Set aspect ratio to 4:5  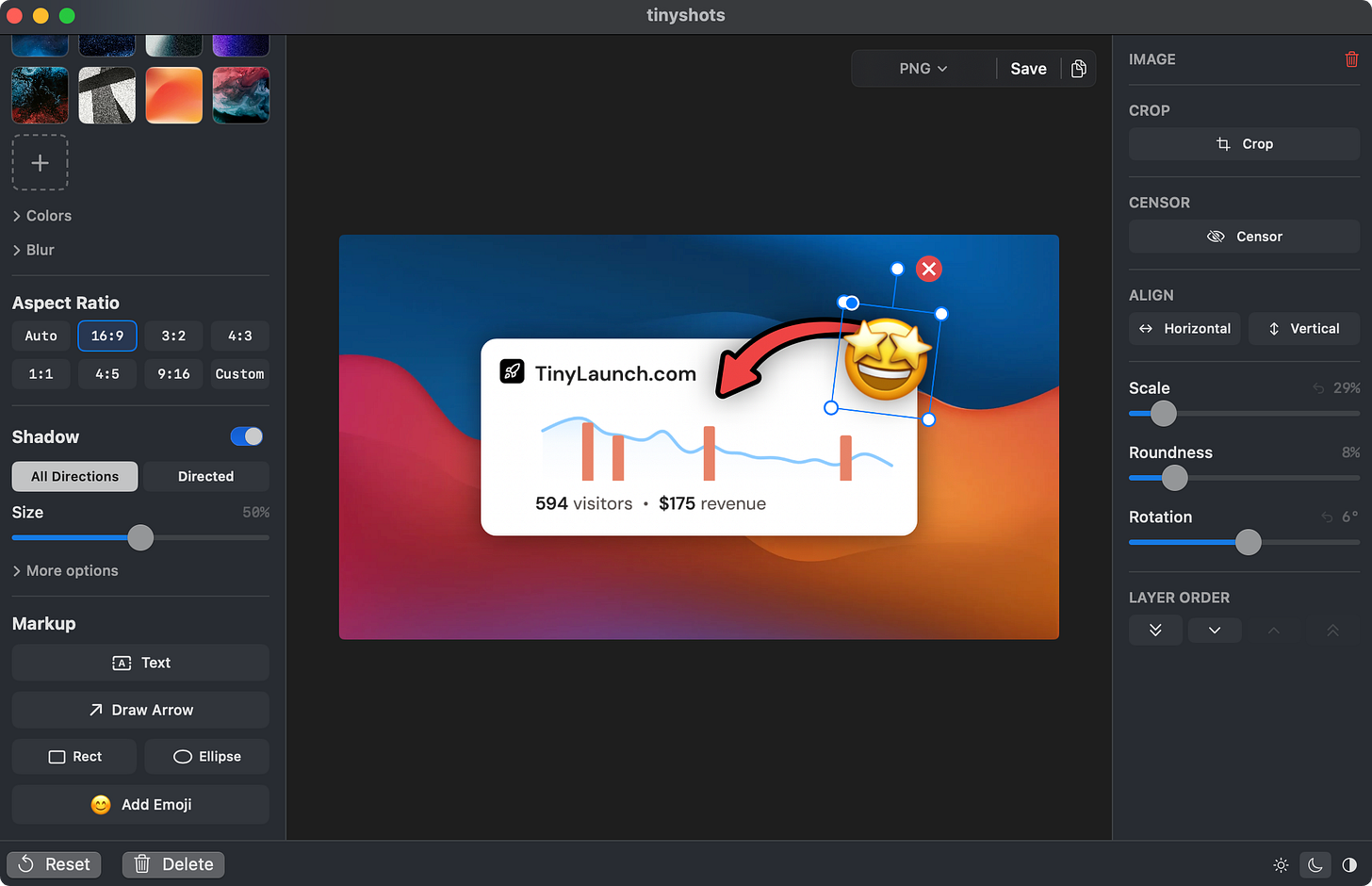coord(107,374)
